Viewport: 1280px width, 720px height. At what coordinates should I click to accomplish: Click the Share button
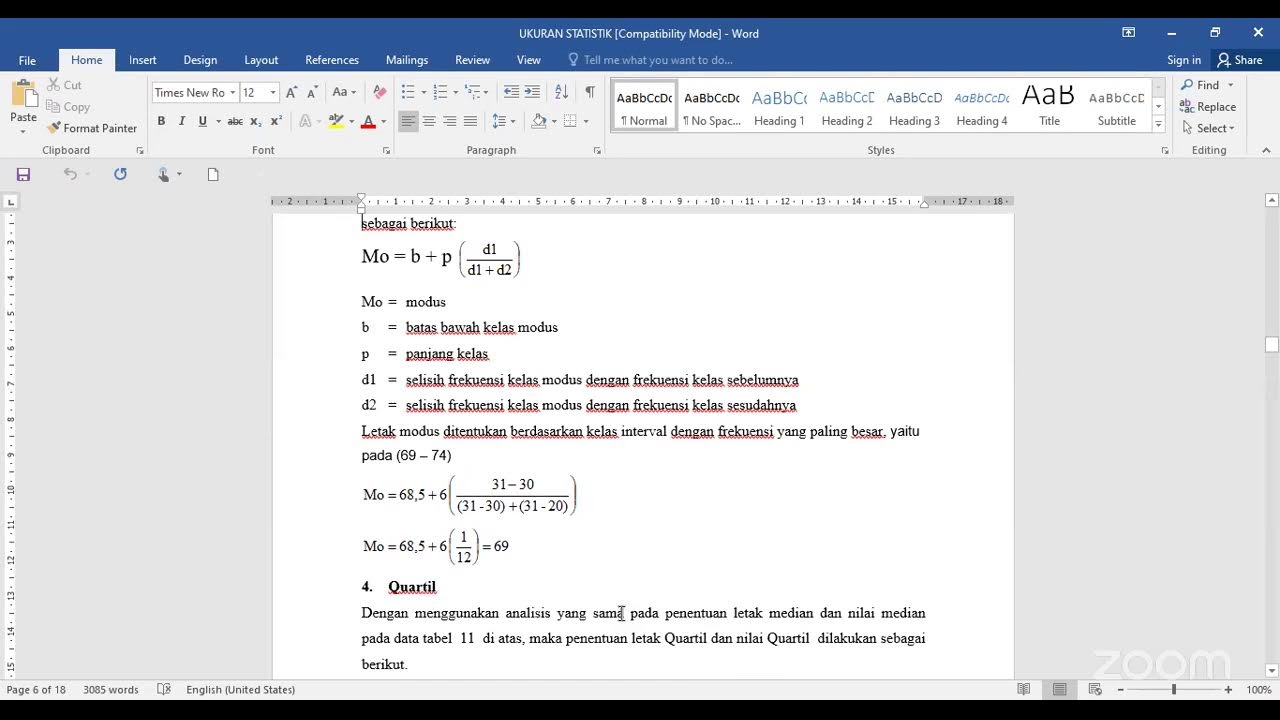click(x=1240, y=60)
